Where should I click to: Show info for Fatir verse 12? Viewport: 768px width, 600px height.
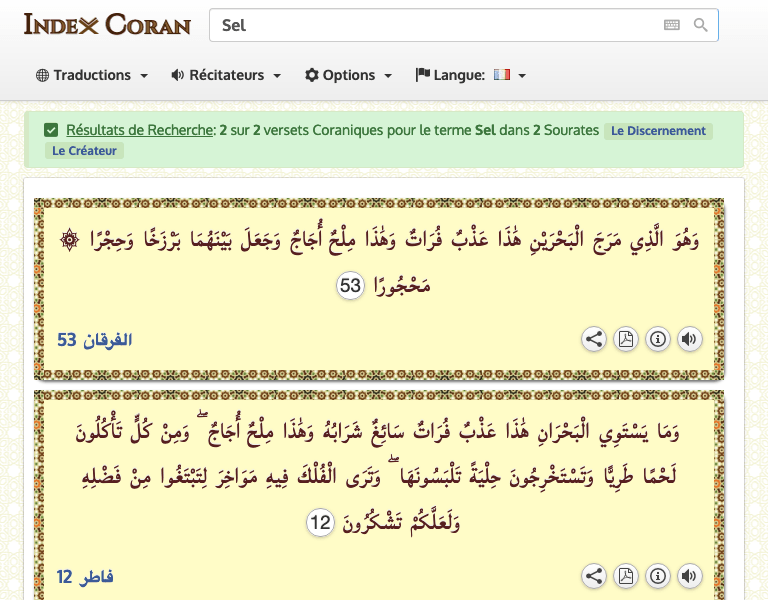click(x=657, y=576)
